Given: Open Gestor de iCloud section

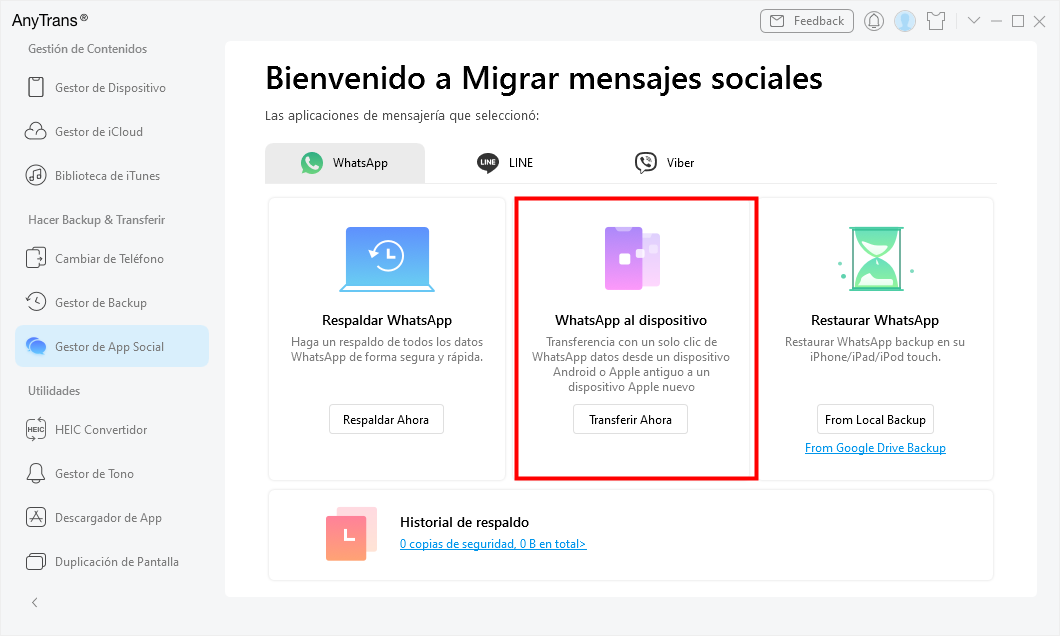Looking at the screenshot, I should [x=98, y=132].
